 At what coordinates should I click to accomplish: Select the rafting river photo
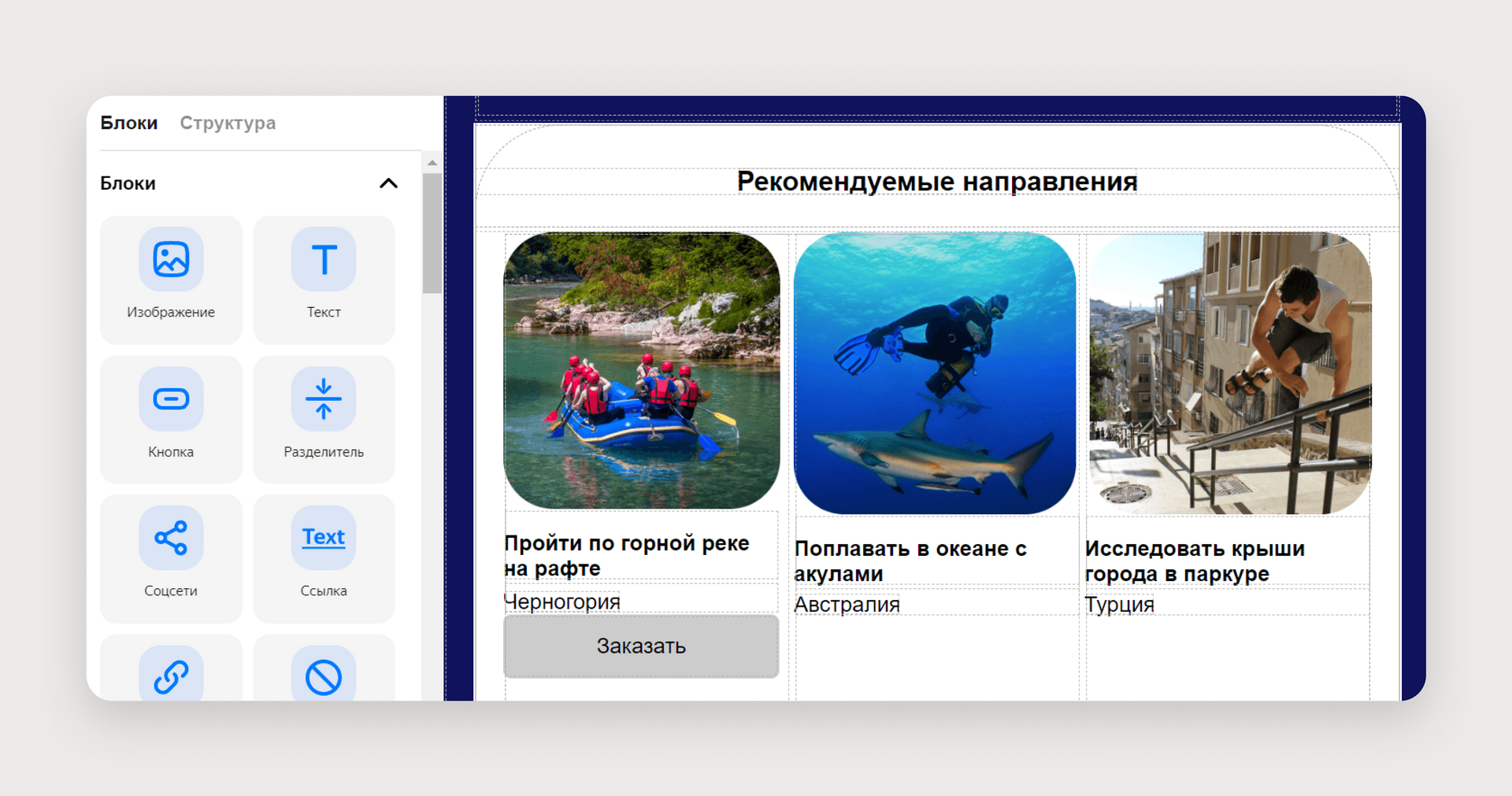click(x=642, y=370)
